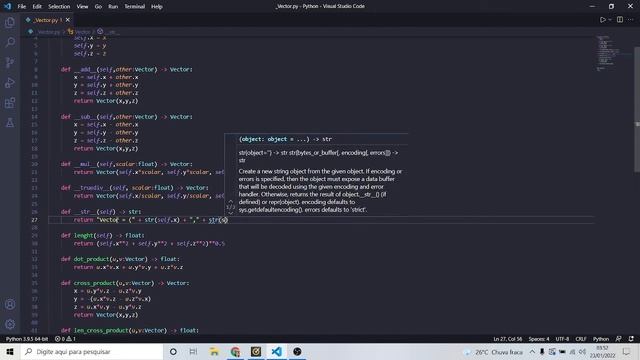The width and height of the screenshot is (640, 360).
Task: Click the lenght method definition
Action: click(x=102, y=236)
